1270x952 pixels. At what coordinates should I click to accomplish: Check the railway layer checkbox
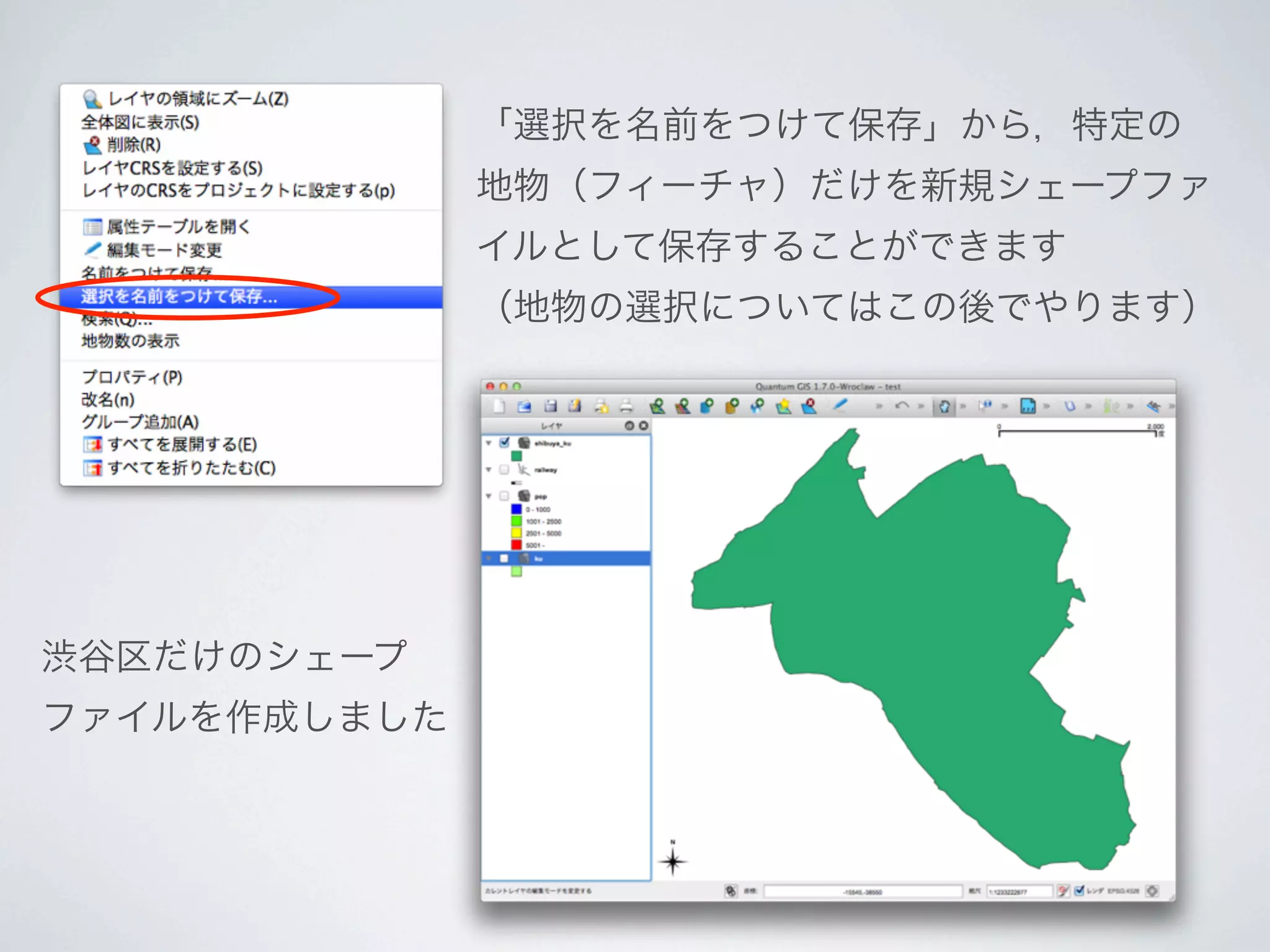point(504,469)
